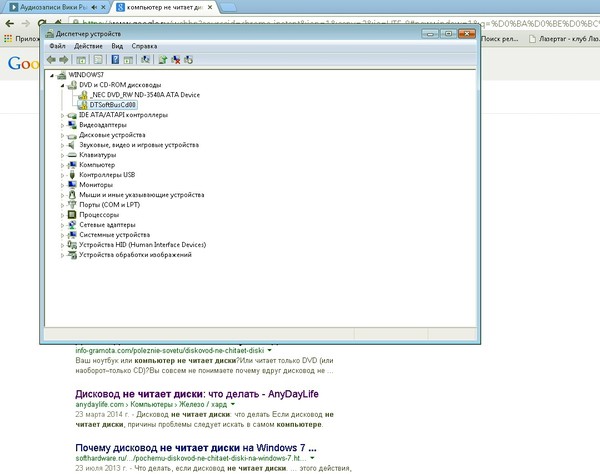Screen dimensions: 600x474
Task: Click the new tab button in Chrome
Action: pos(228,7)
